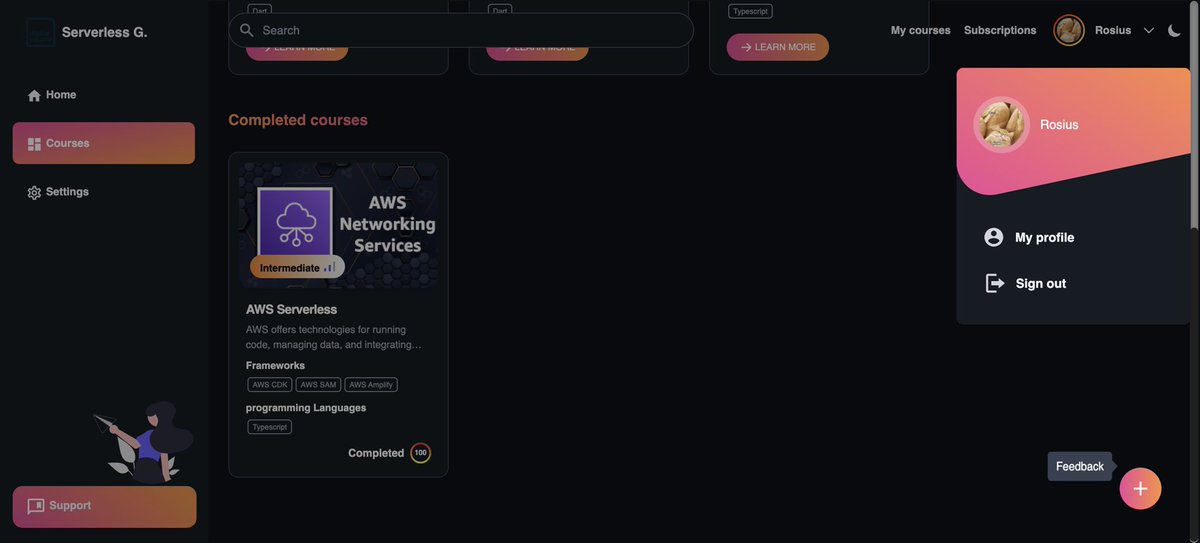
Task: Click the AWS Serverless course title
Action: click(291, 309)
